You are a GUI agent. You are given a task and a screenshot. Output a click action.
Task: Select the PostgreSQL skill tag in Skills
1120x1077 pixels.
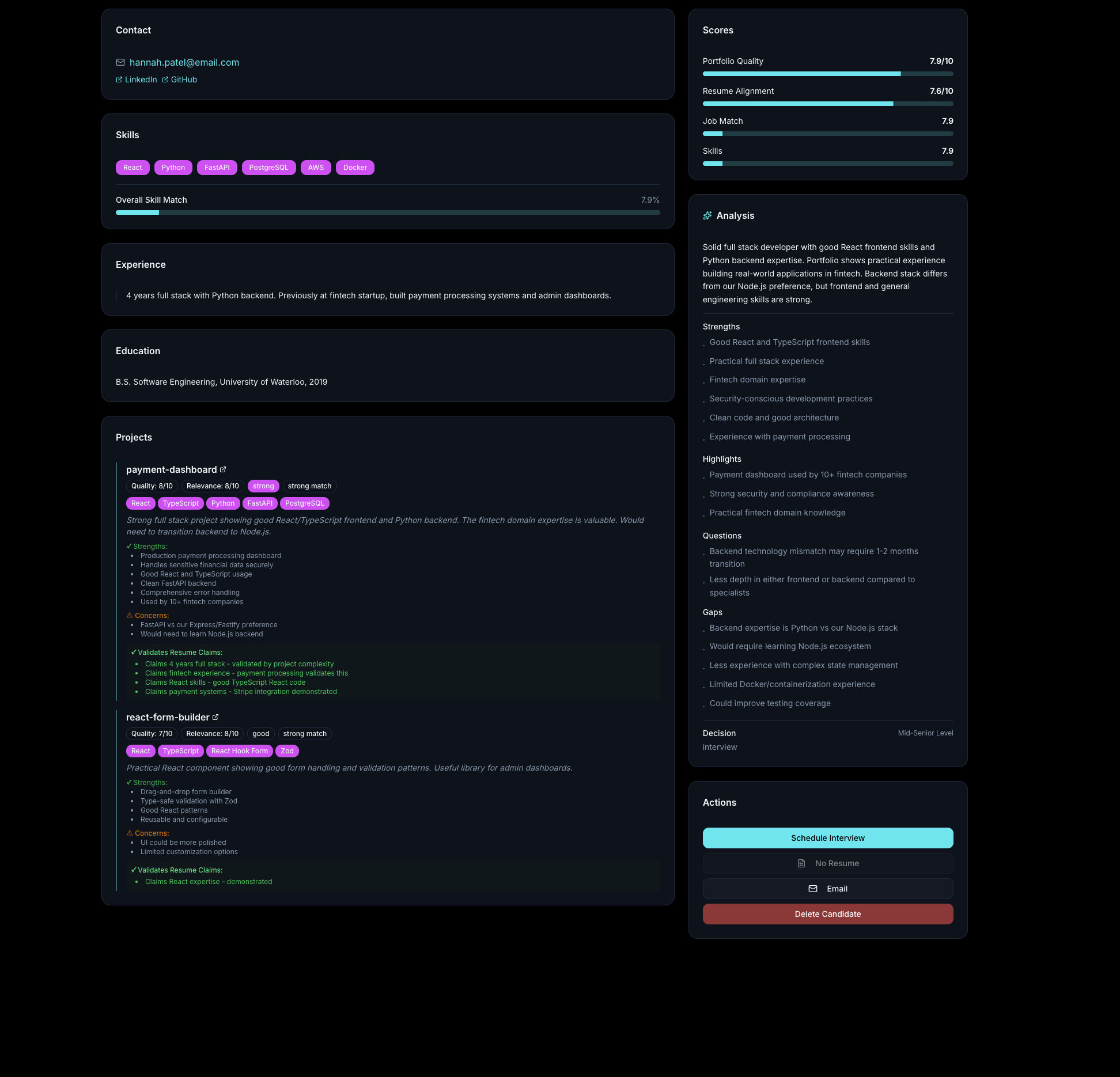click(268, 168)
